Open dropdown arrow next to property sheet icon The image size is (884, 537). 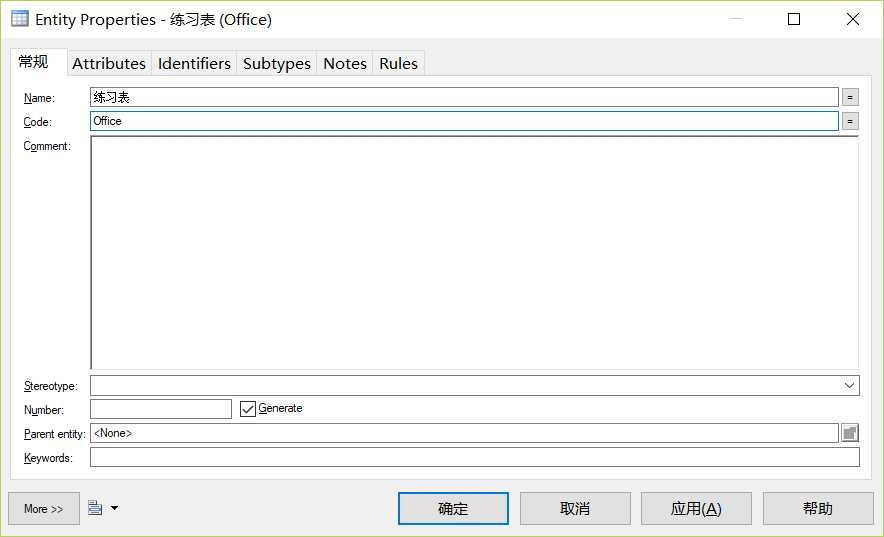coord(114,508)
